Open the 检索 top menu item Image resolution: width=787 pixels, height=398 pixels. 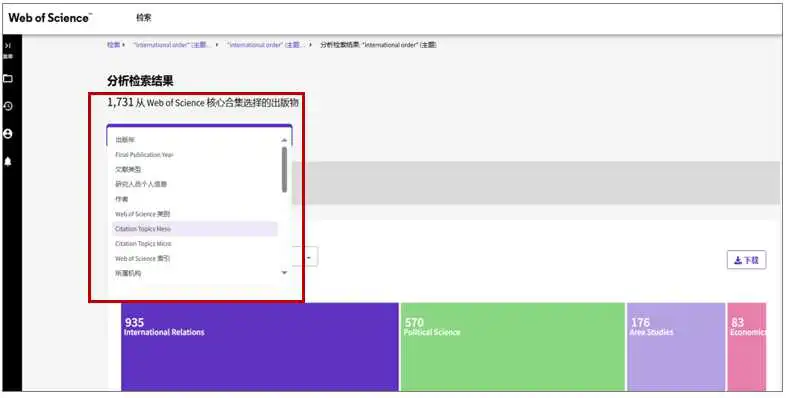pyautogui.click(x=144, y=18)
